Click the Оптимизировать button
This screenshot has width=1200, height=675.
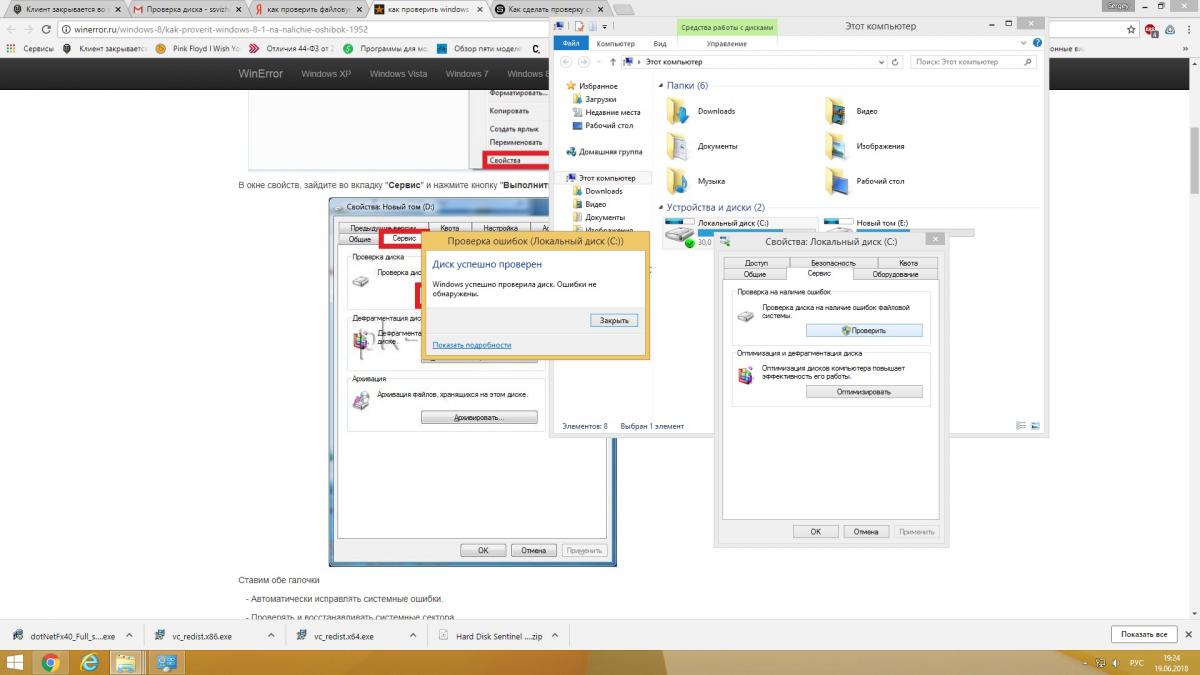coord(864,392)
